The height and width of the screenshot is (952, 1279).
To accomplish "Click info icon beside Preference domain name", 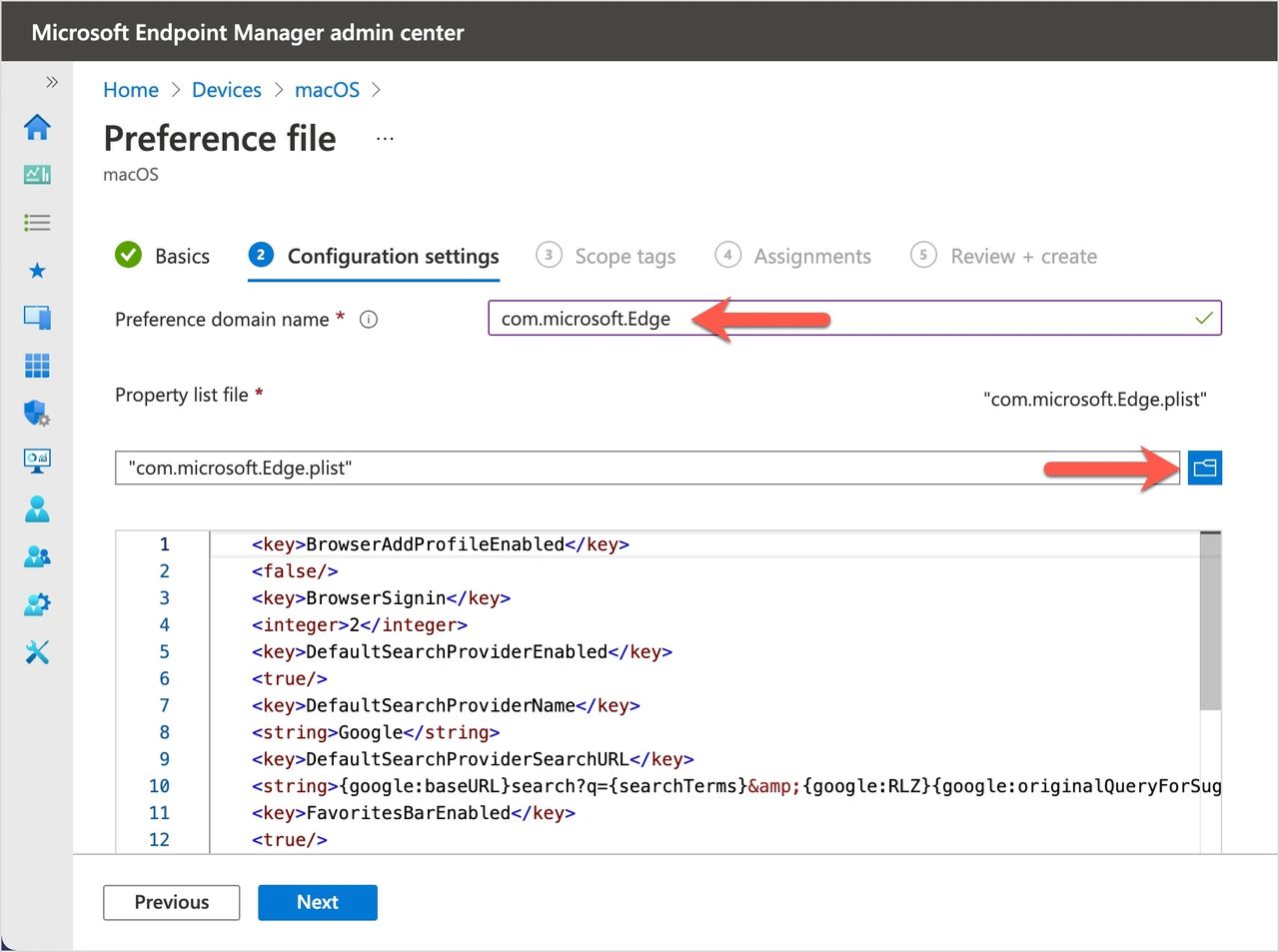I will [369, 320].
